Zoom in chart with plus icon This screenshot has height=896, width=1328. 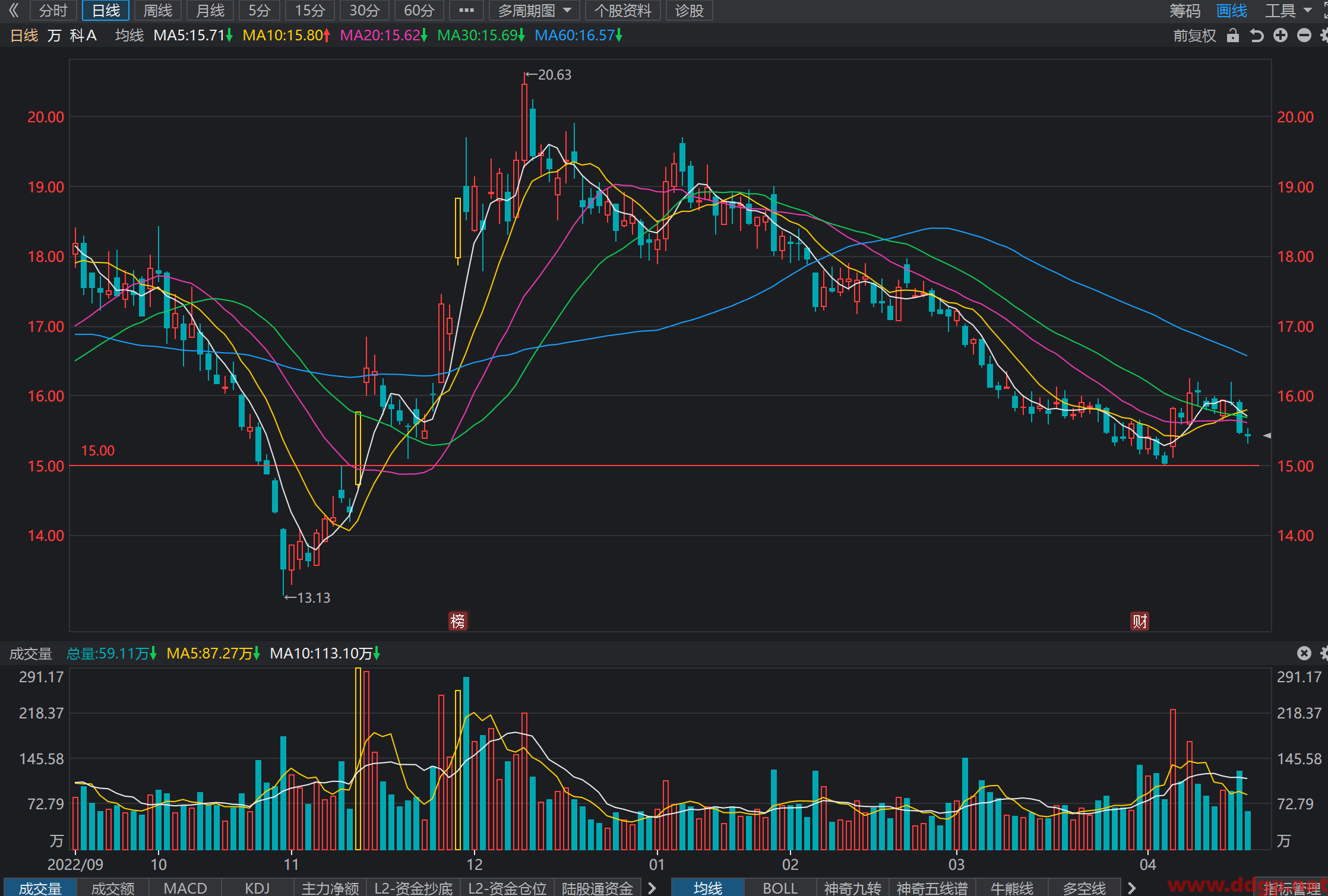[x=1280, y=36]
